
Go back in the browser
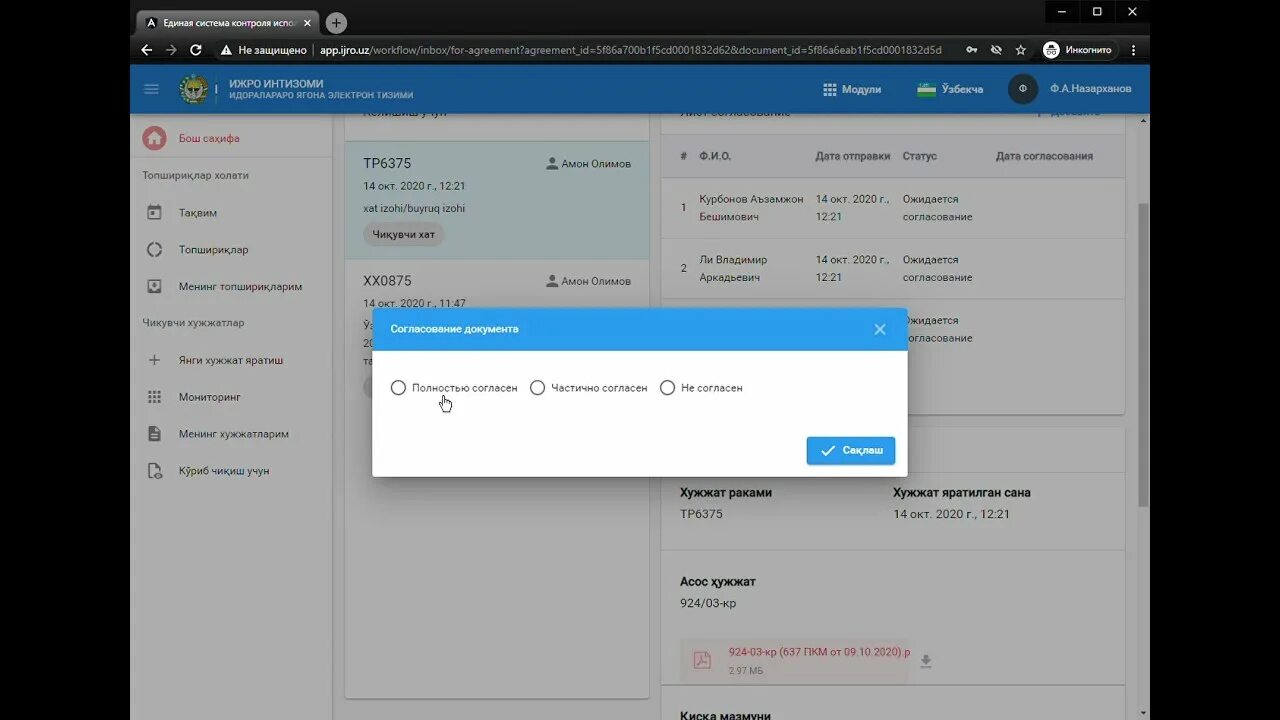(147, 50)
